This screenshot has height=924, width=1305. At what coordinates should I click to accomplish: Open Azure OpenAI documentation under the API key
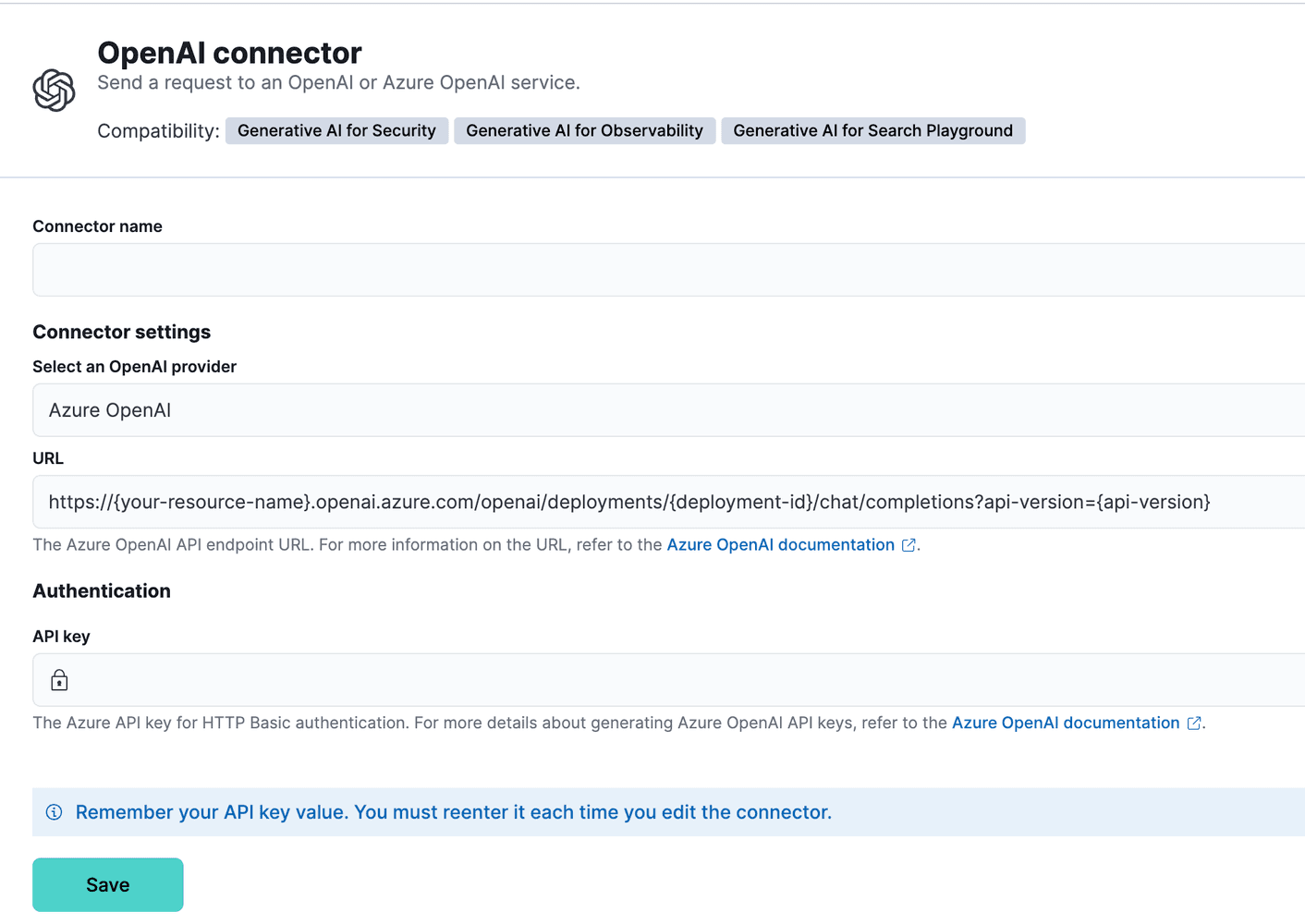(1065, 723)
